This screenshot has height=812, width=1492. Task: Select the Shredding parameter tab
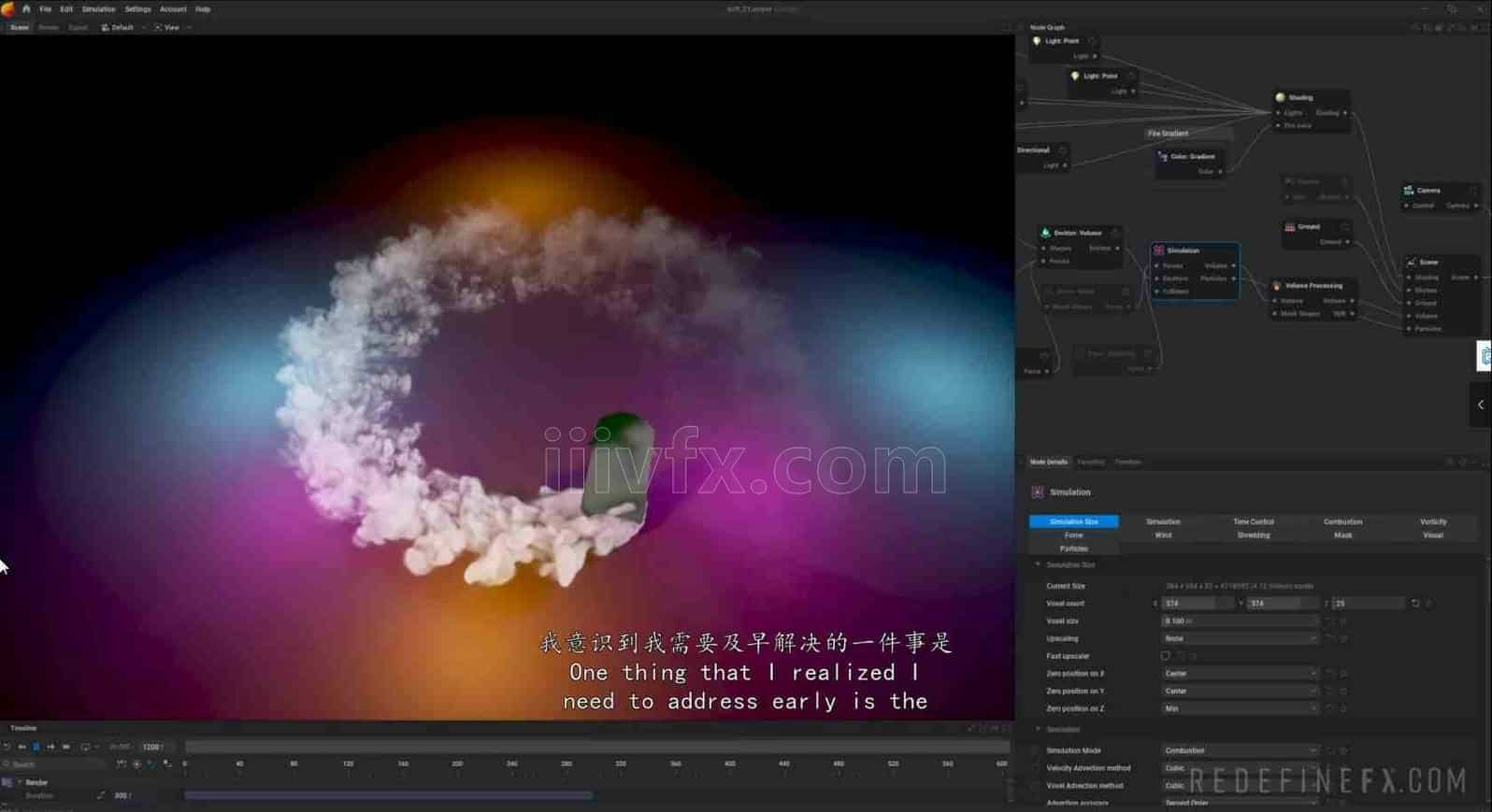[x=1254, y=535]
